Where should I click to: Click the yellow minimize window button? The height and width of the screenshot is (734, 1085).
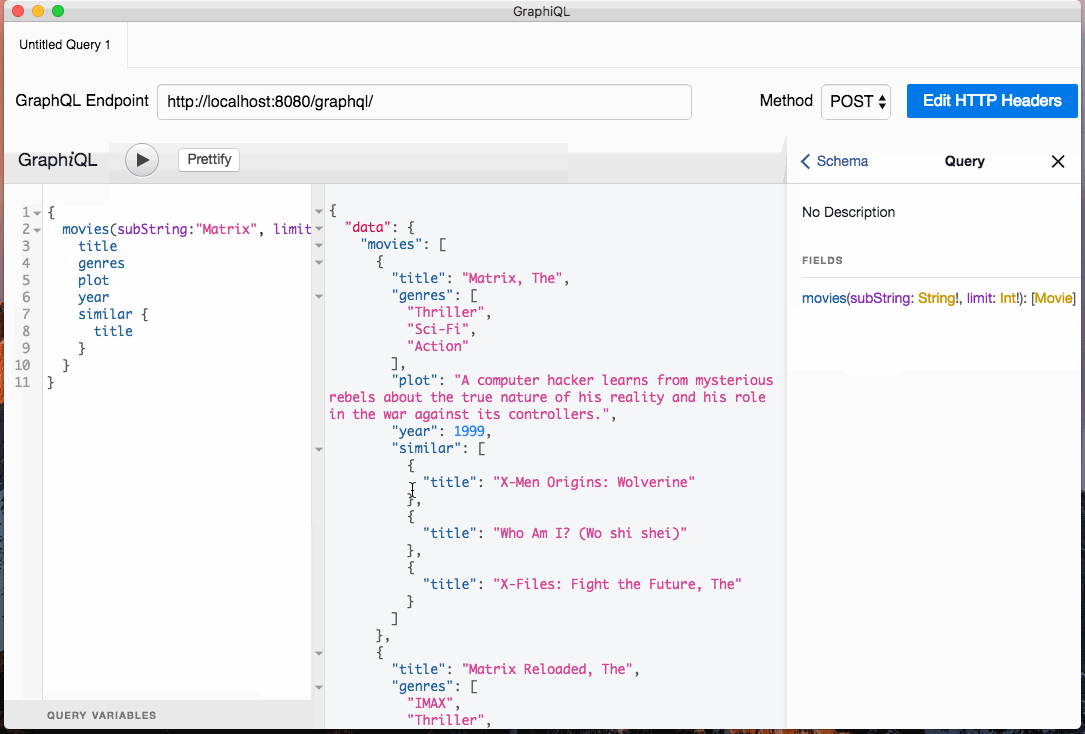coord(38,11)
